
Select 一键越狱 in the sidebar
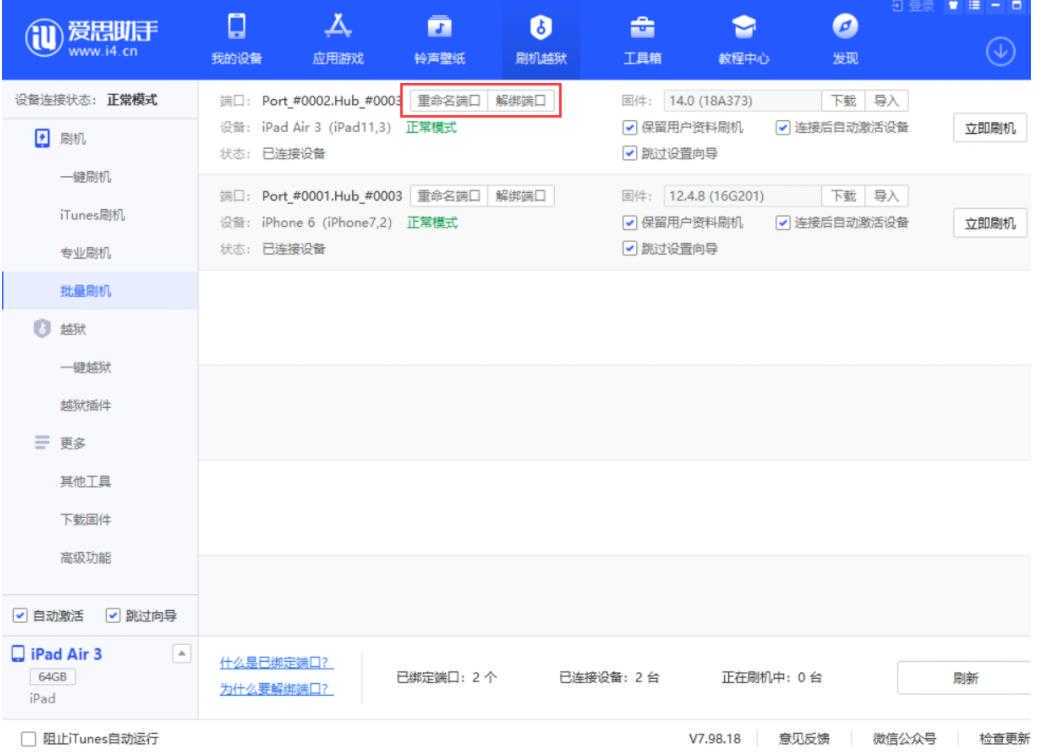click(85, 367)
